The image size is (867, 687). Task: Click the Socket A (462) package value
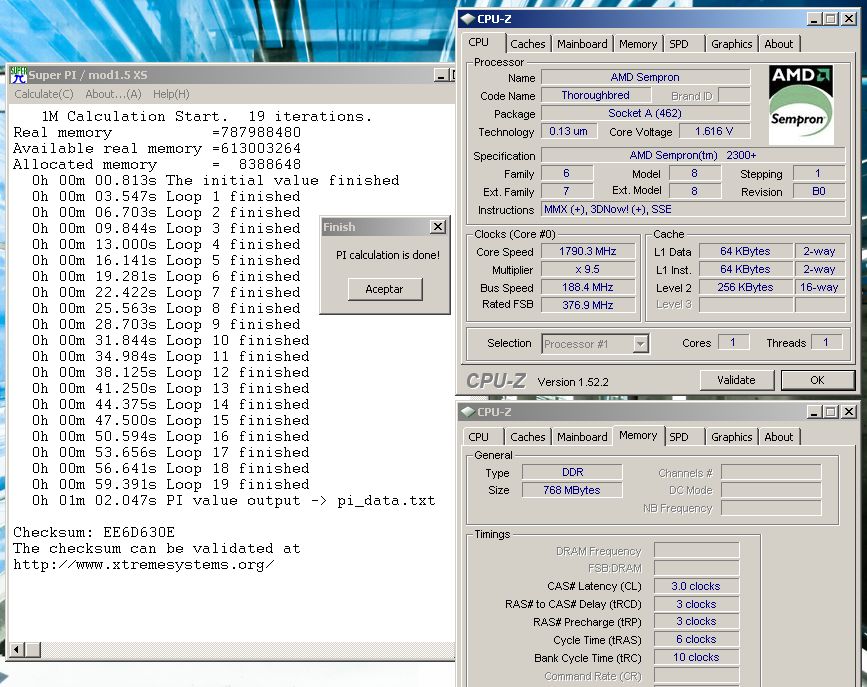pos(645,113)
